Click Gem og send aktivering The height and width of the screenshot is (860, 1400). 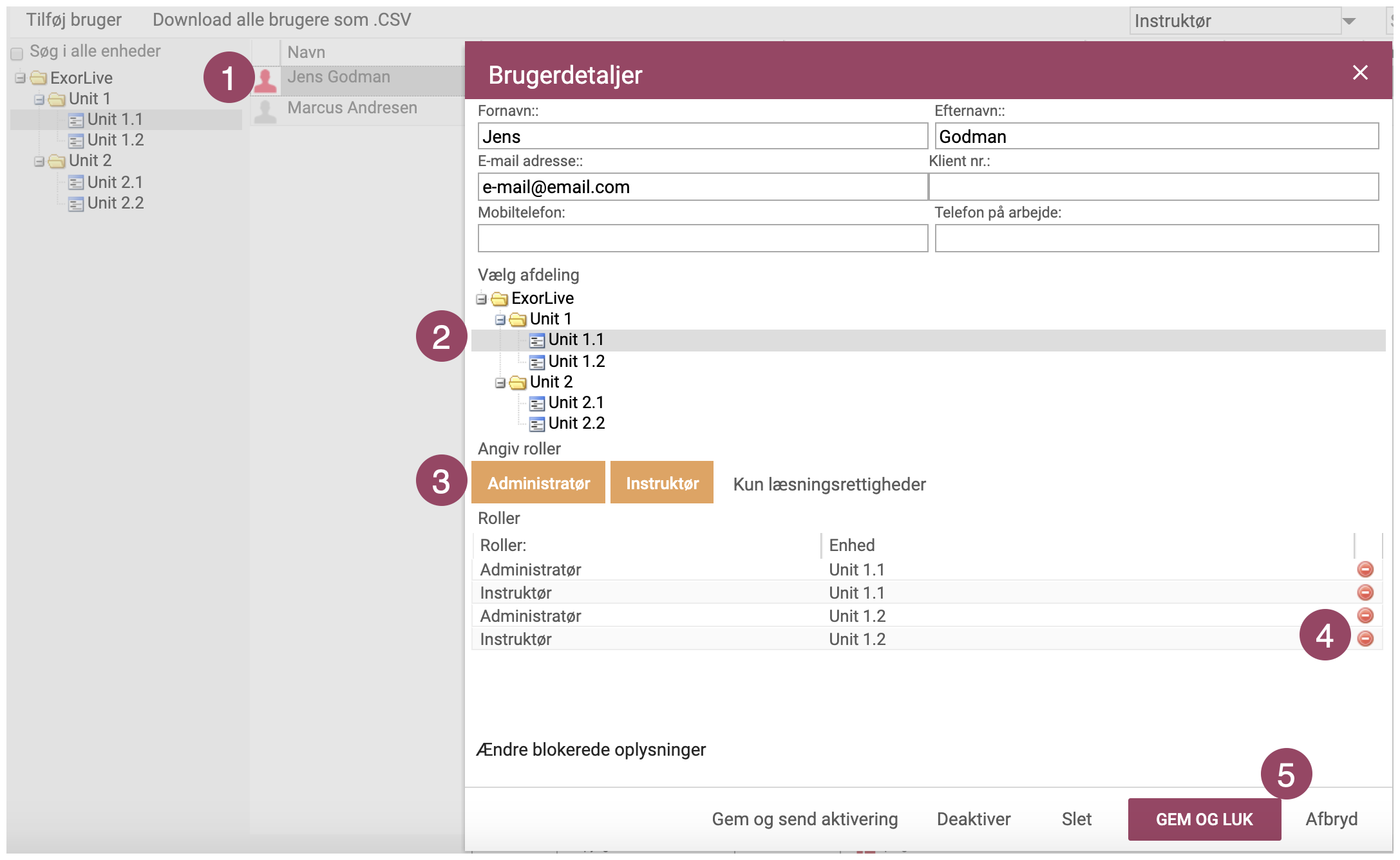click(804, 819)
